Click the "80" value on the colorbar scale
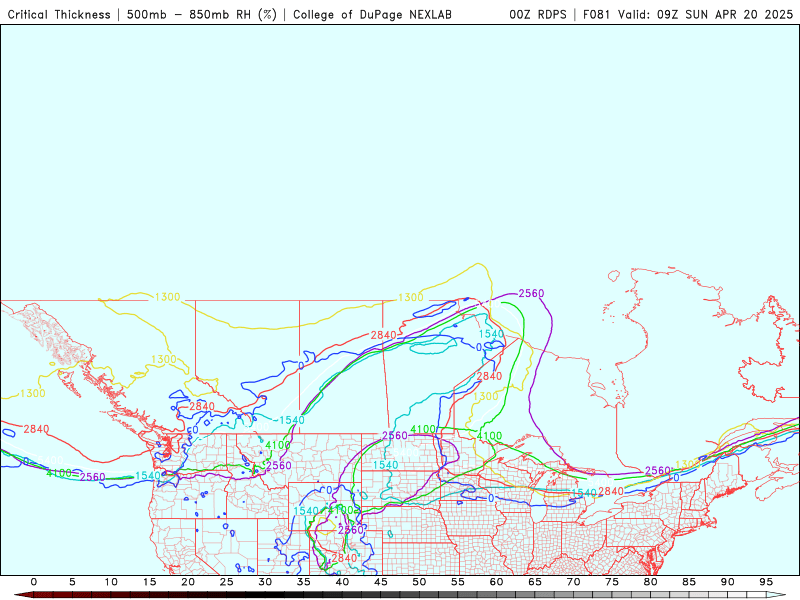 tap(651, 582)
